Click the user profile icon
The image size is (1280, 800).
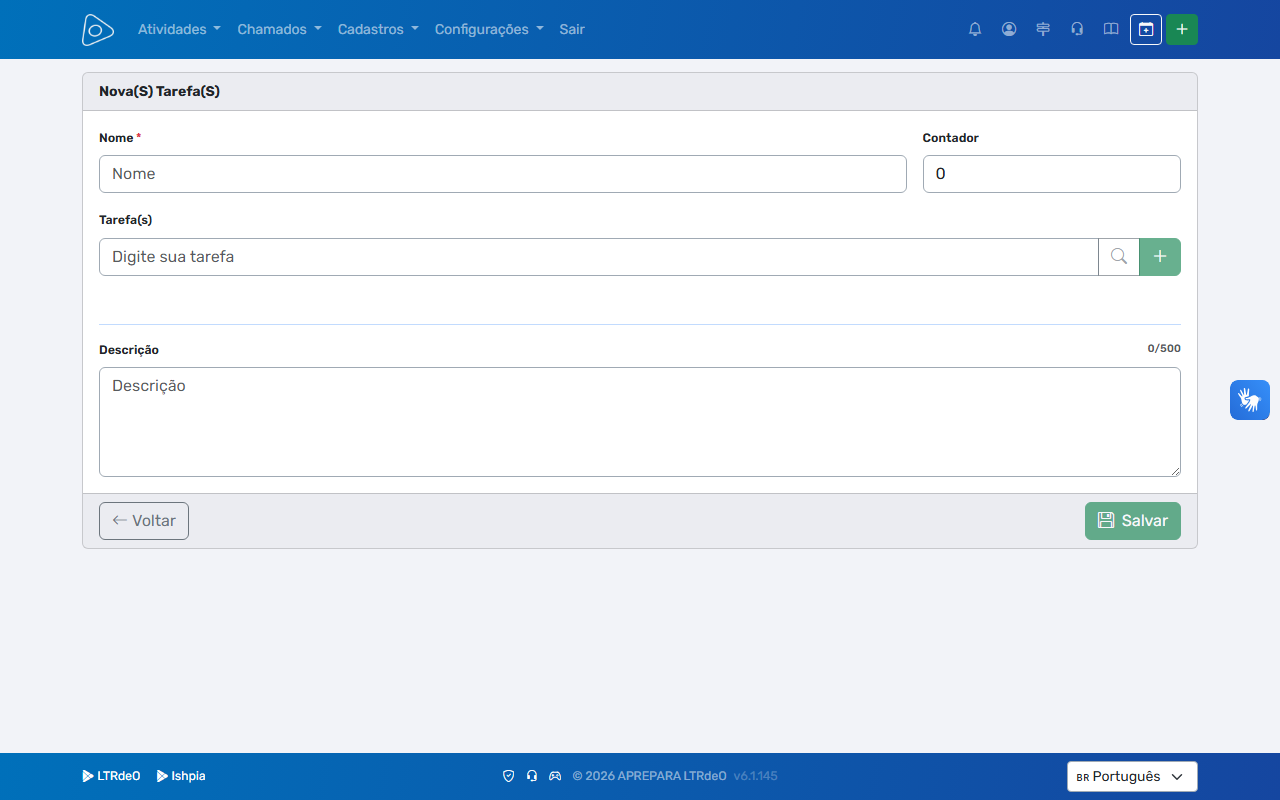pos(1009,29)
